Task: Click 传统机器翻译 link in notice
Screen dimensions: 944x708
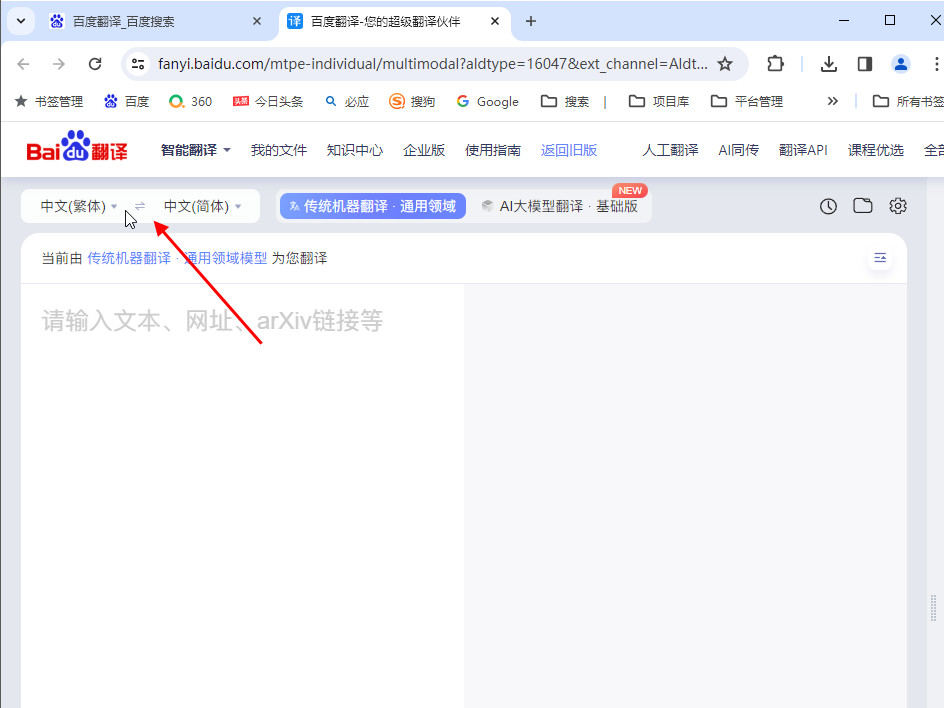Action: click(129, 258)
